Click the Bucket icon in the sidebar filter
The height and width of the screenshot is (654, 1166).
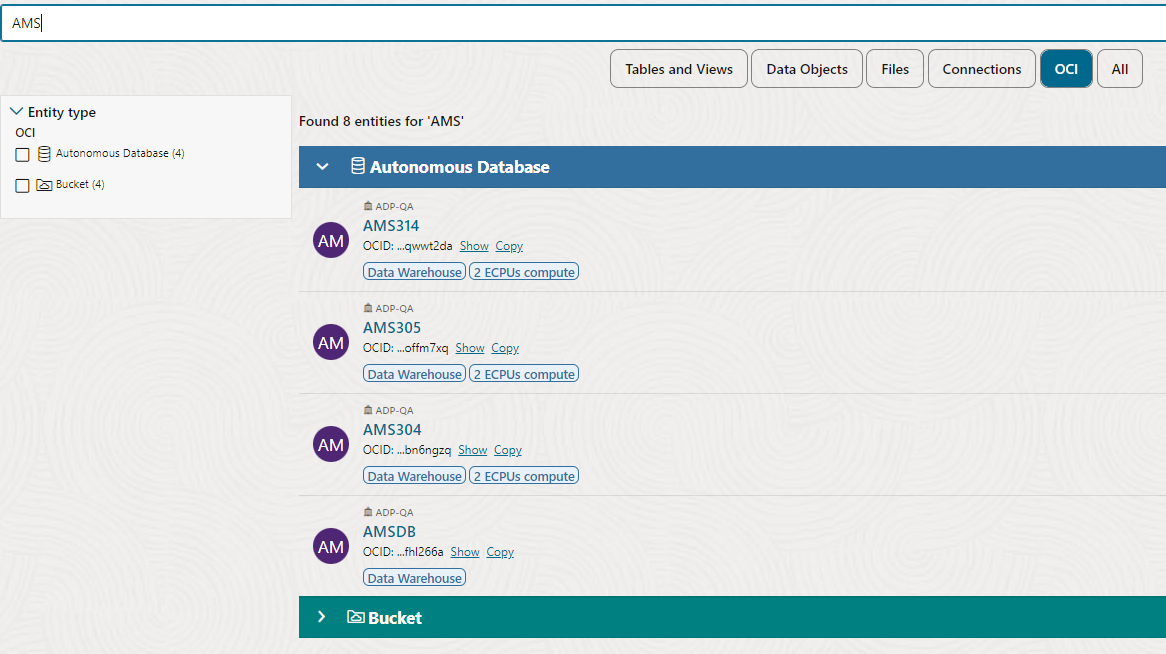(44, 184)
